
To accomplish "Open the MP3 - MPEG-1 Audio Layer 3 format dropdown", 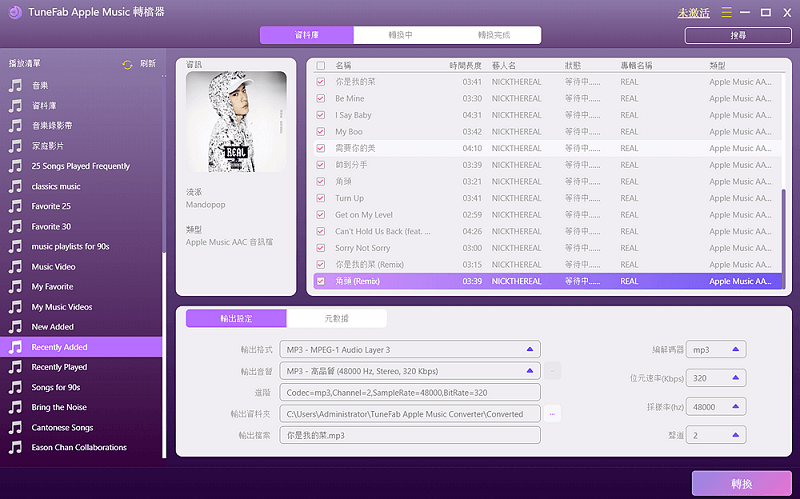I will pyautogui.click(x=410, y=350).
